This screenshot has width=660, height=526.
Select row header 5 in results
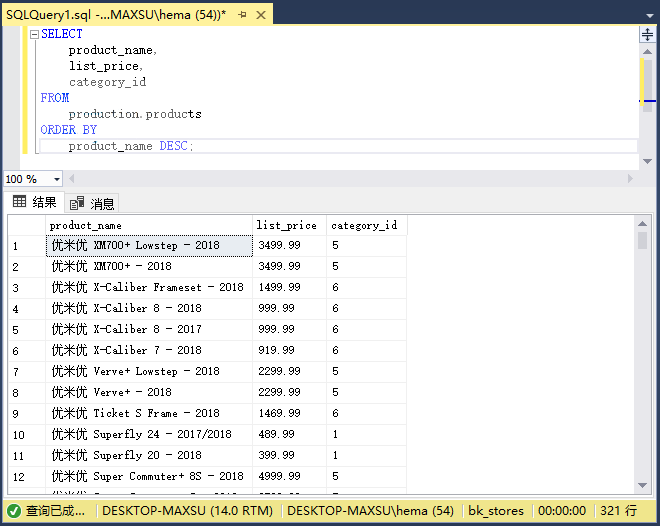(x=27, y=329)
